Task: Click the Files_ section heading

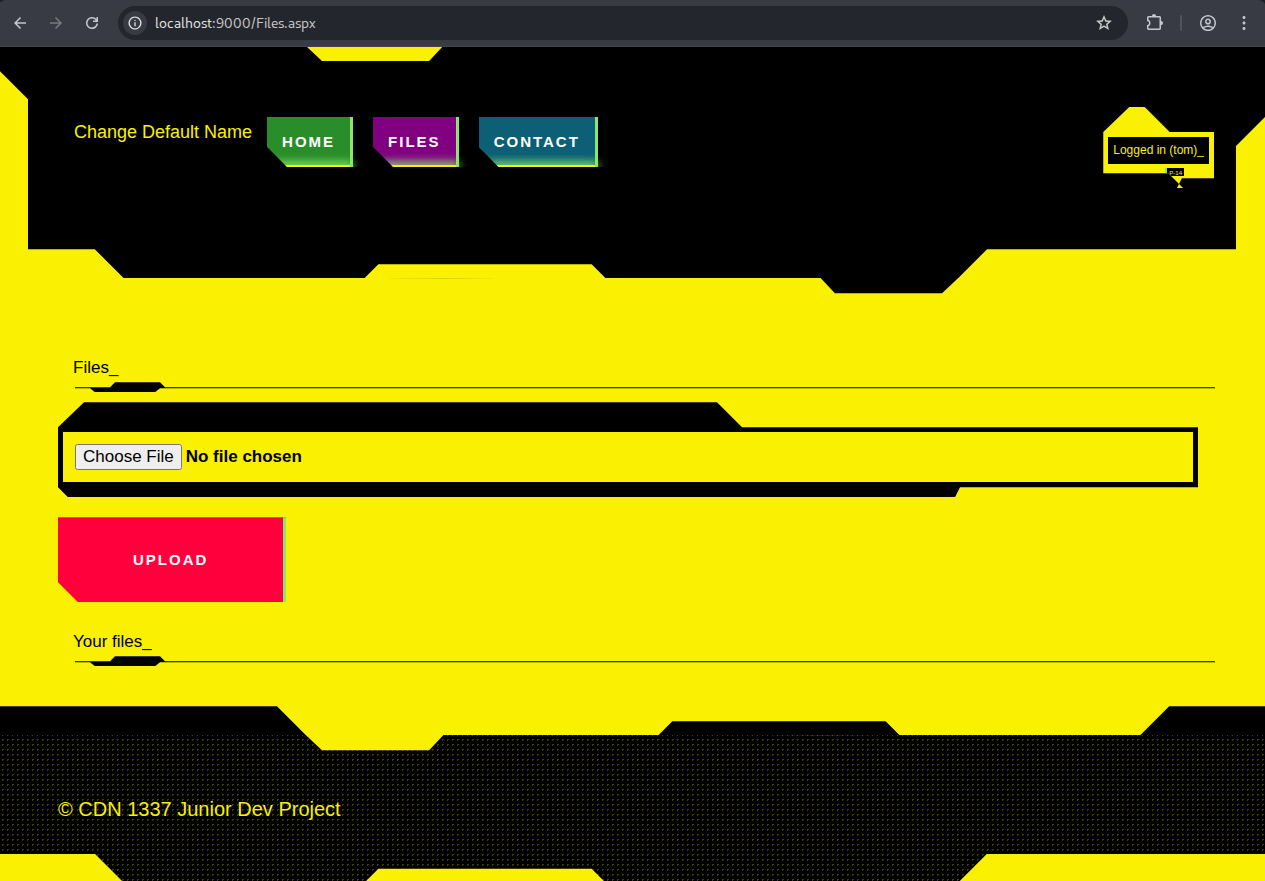Action: [96, 368]
